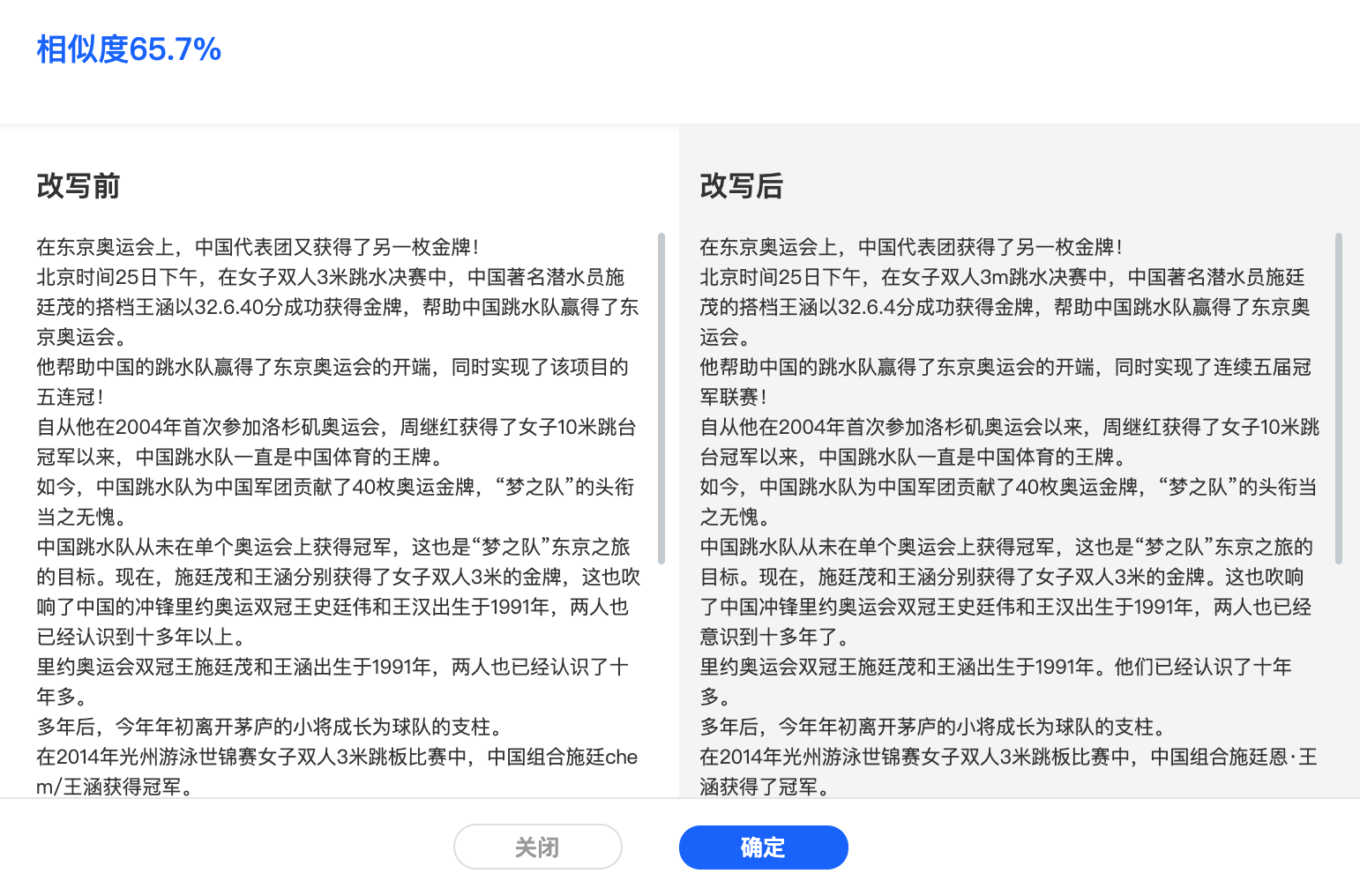The height and width of the screenshot is (896, 1360).
Task: Click the 改写后 panel title
Action: pyautogui.click(x=742, y=186)
